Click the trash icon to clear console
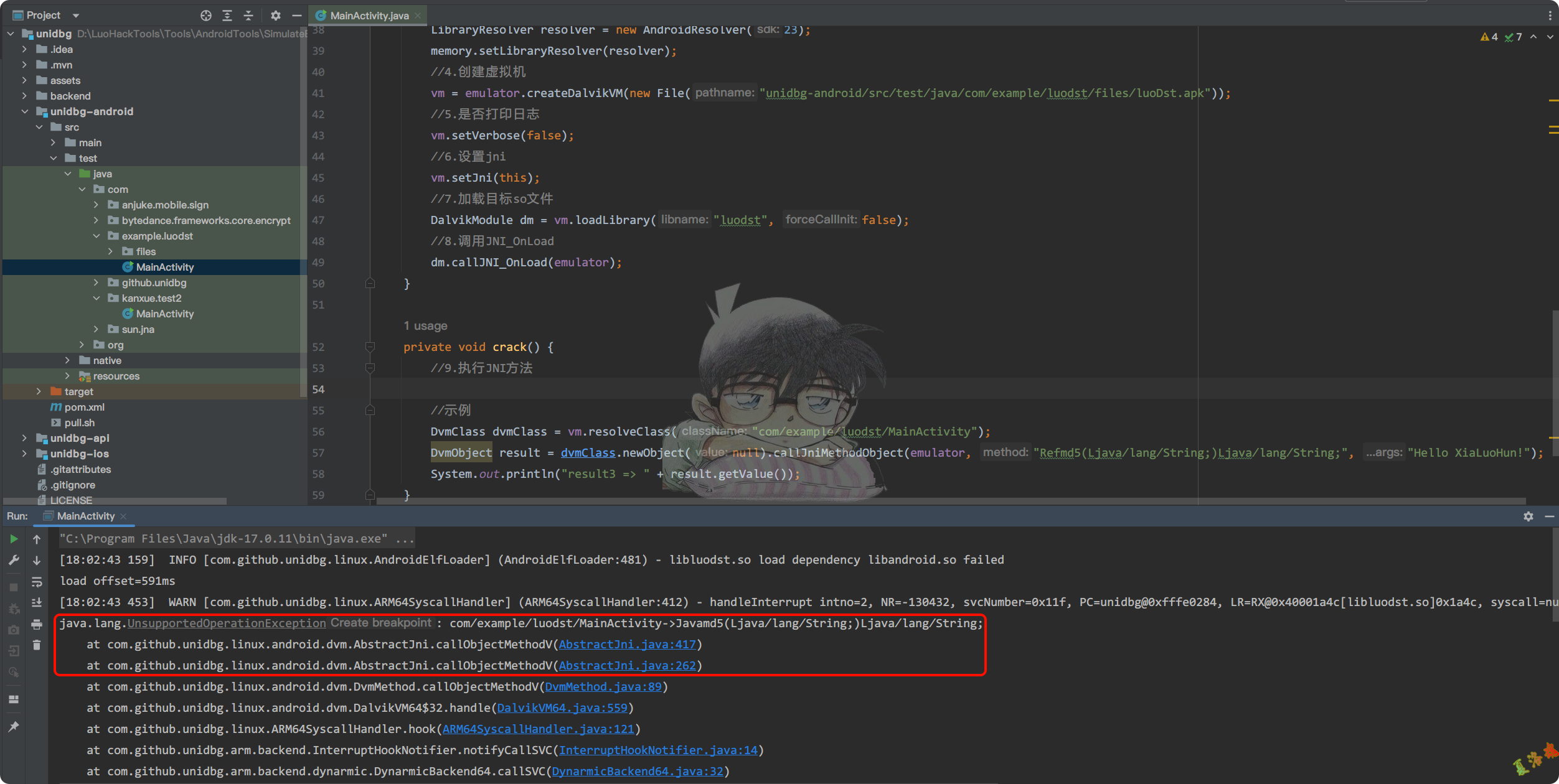This screenshot has height=784, width=1559. pos(37,645)
